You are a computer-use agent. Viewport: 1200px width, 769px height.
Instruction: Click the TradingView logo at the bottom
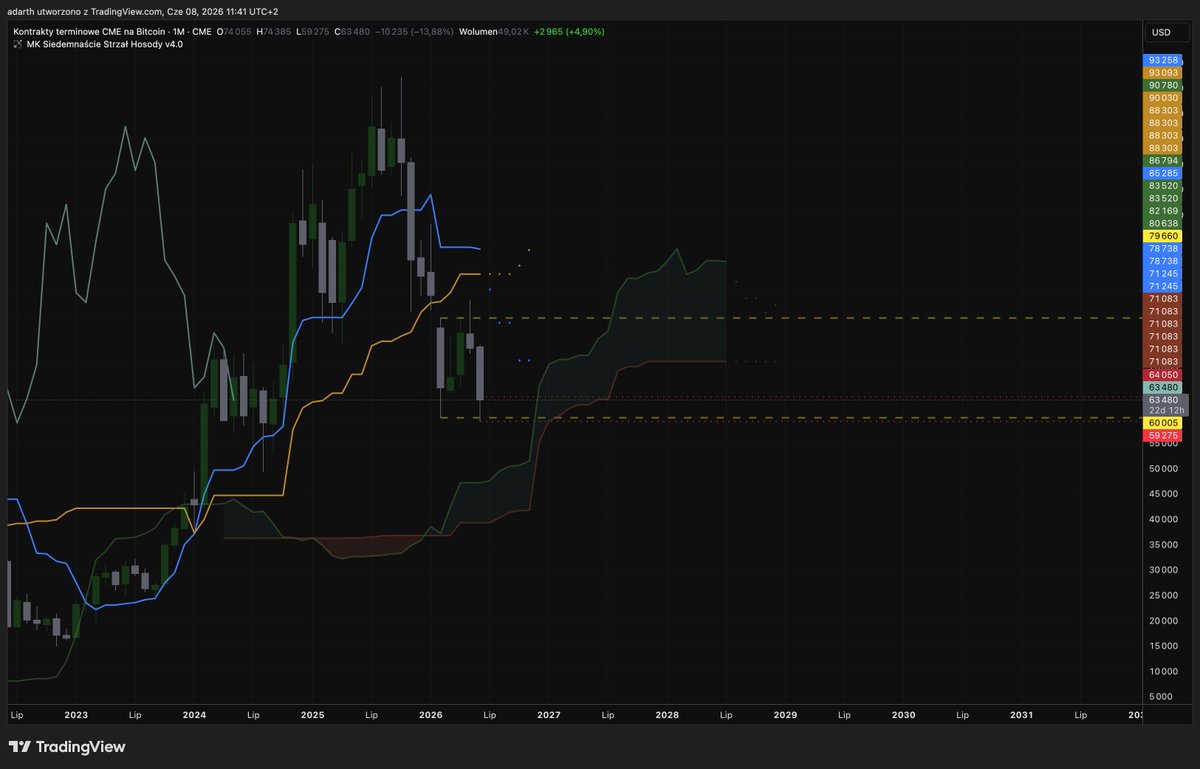pos(67,747)
